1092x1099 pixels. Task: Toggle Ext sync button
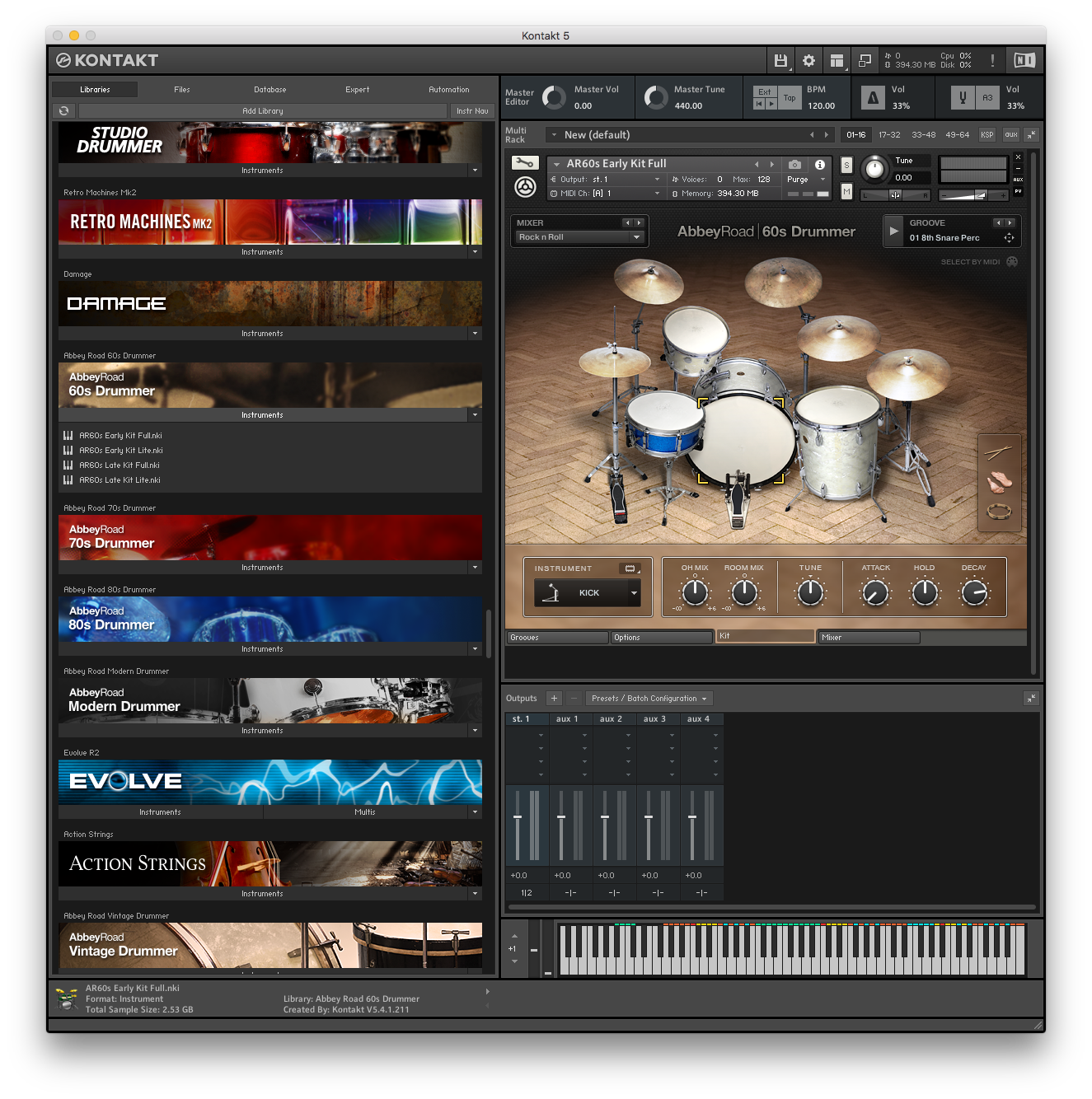pyautogui.click(x=765, y=91)
